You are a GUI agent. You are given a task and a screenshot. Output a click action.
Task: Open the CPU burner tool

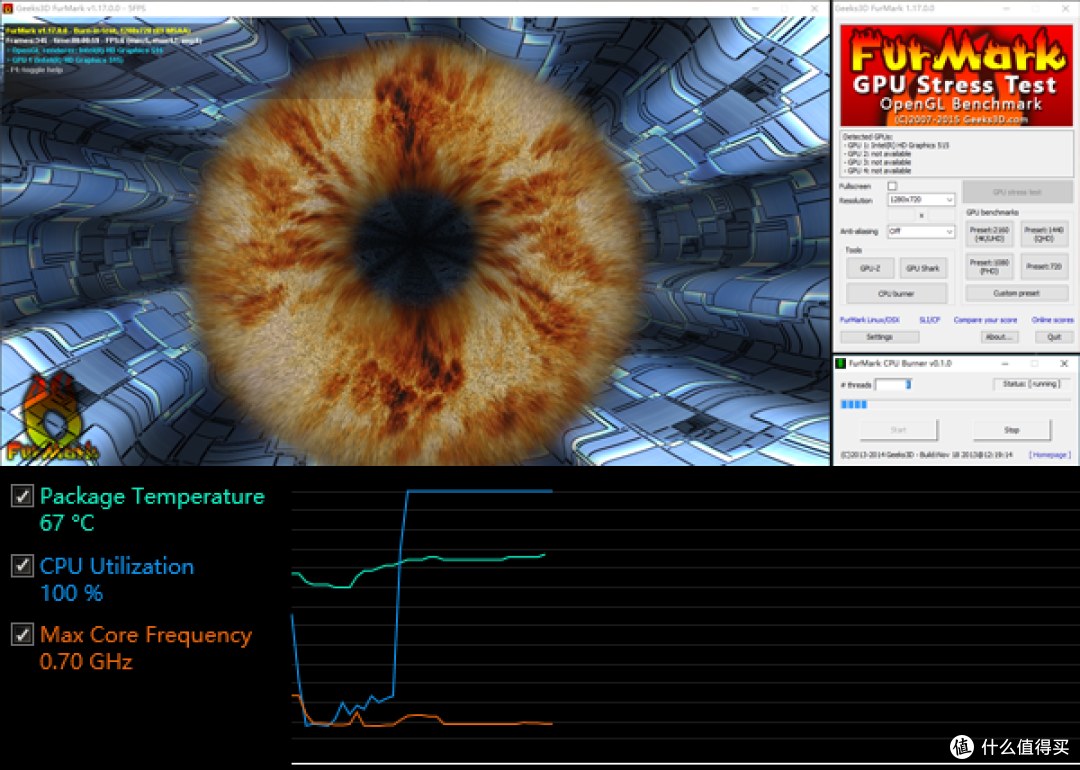pyautogui.click(x=896, y=293)
